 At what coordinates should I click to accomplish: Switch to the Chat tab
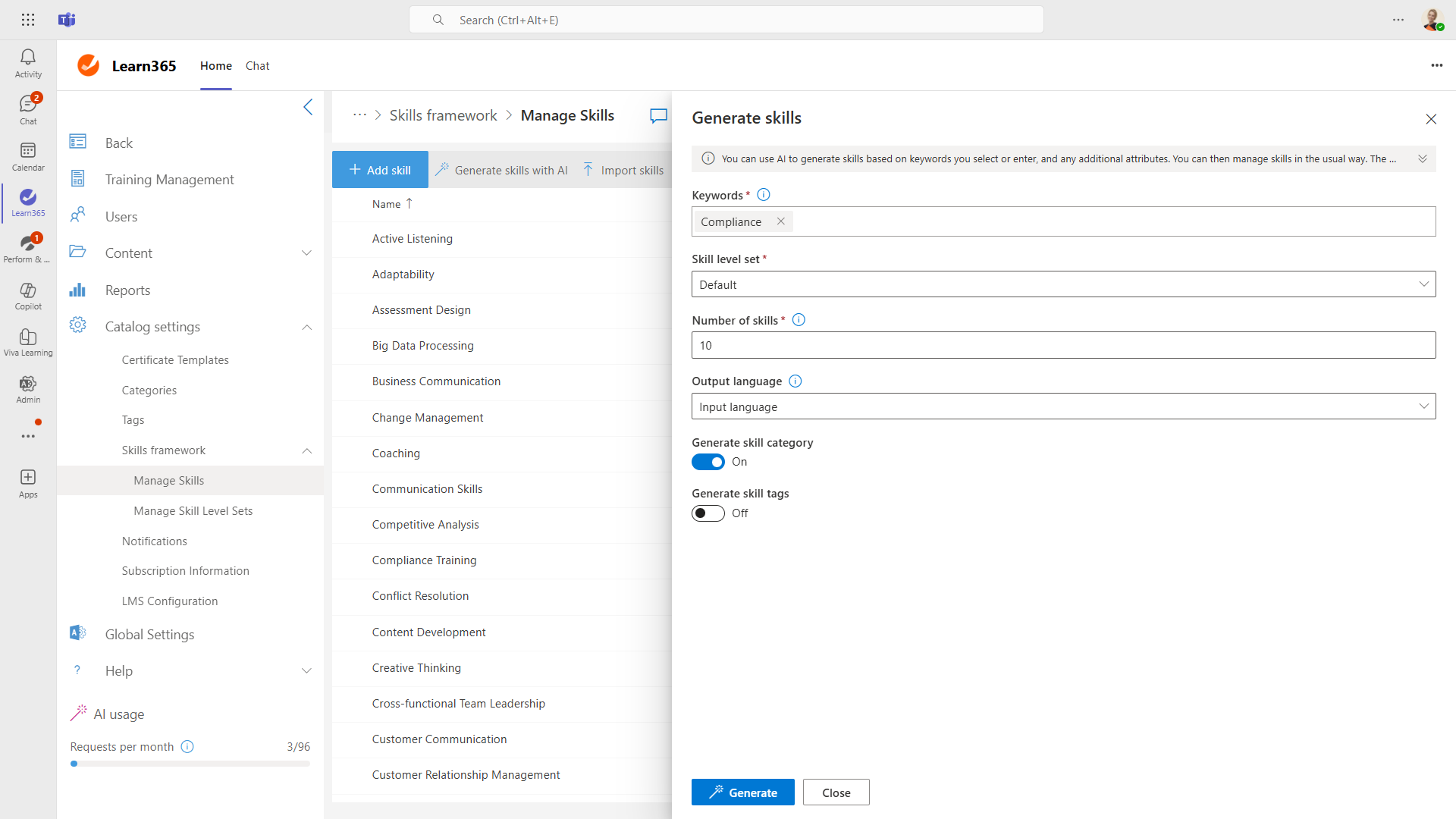click(x=257, y=66)
